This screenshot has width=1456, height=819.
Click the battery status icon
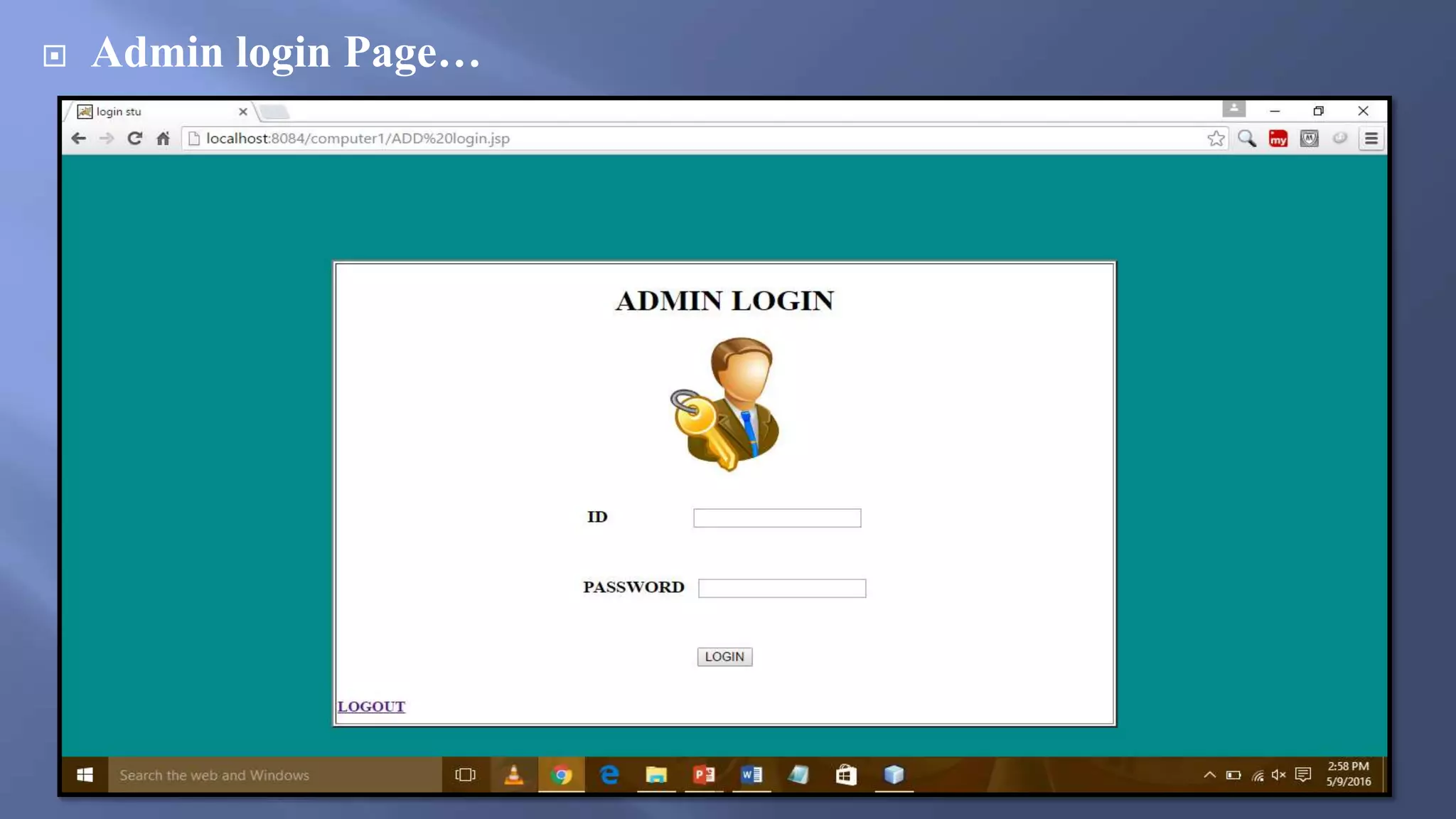(1233, 775)
